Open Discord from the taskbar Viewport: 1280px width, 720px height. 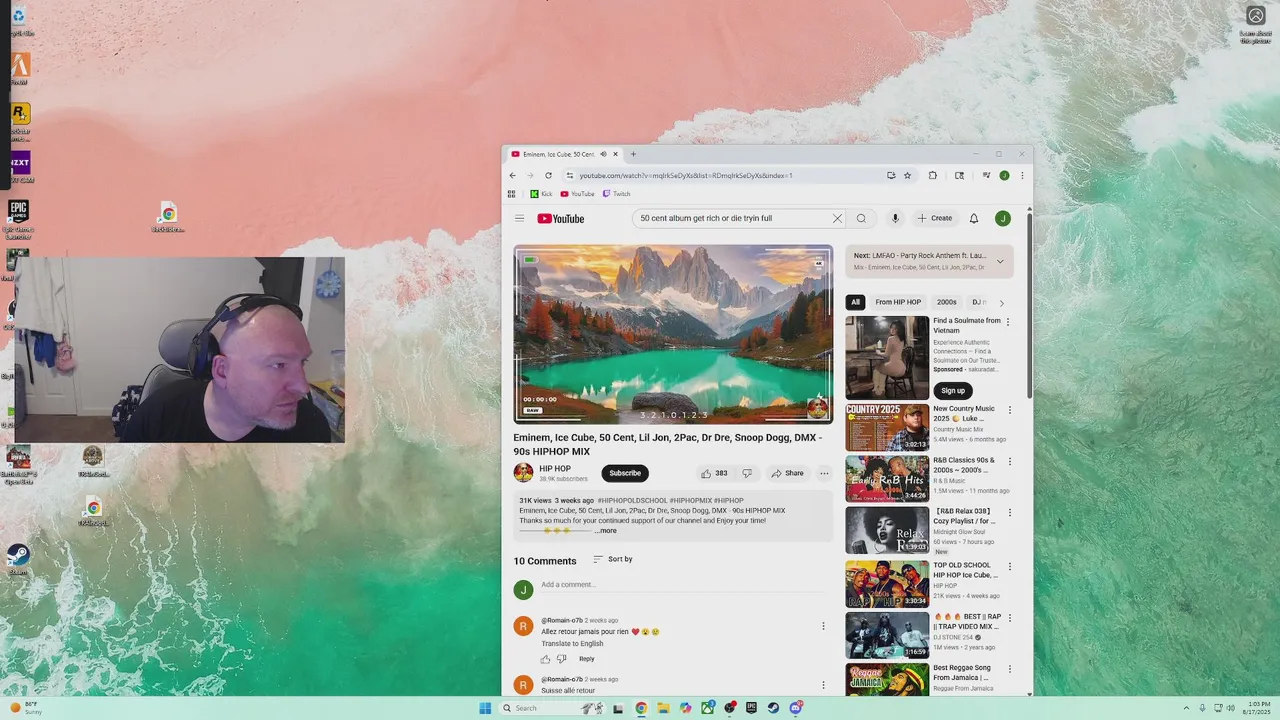tap(795, 708)
